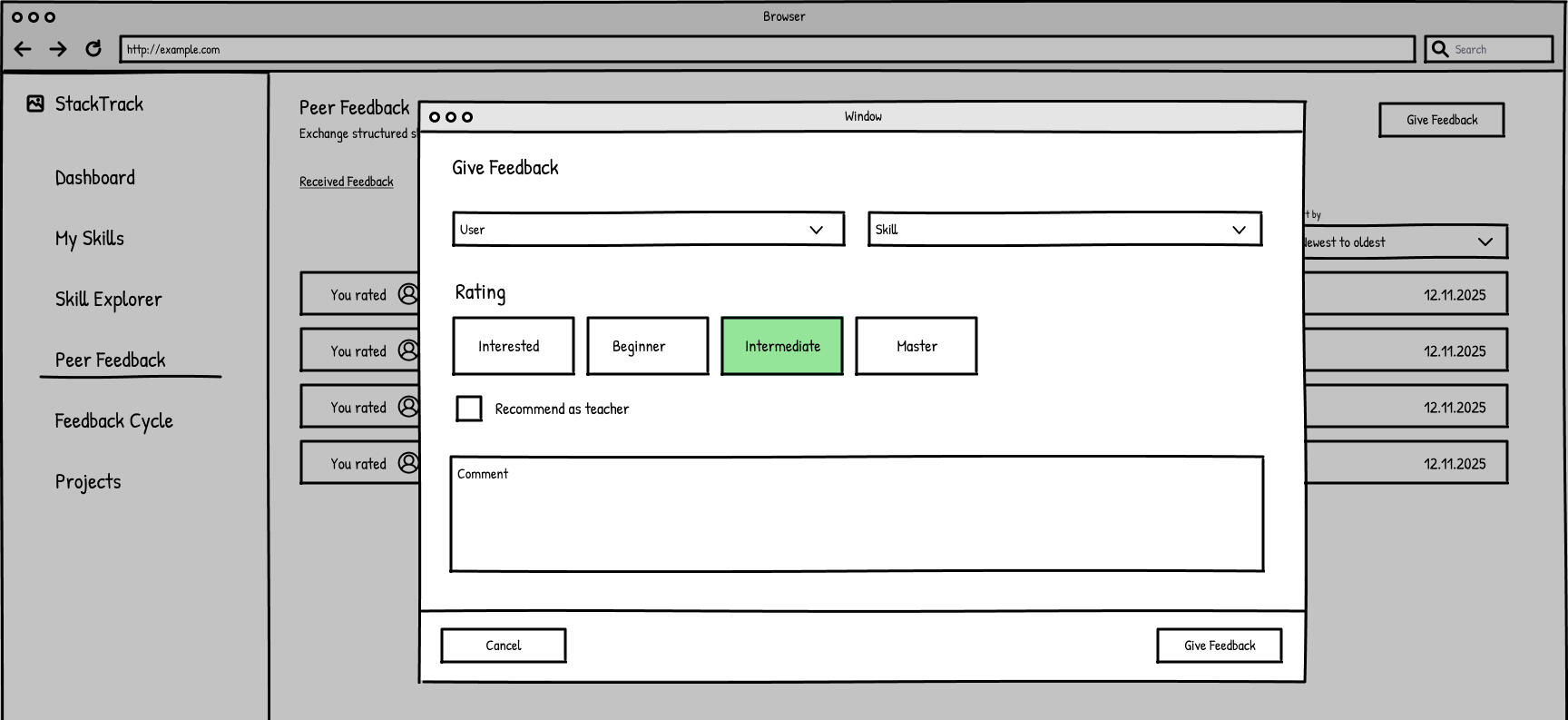Go to My Skills in sidebar
The image size is (1568, 720).
(90, 239)
